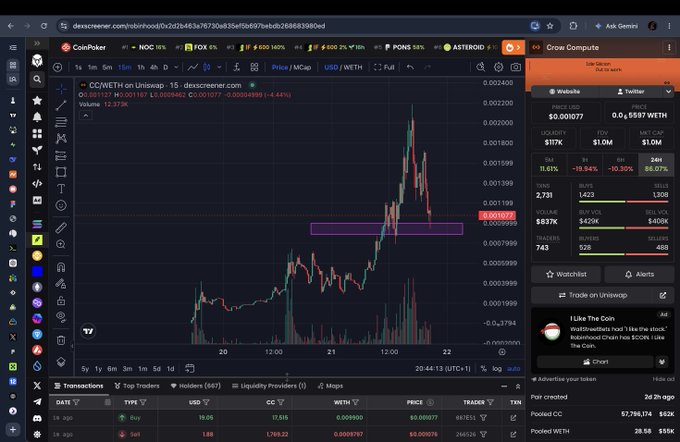Select the zoom-in tool

(61, 244)
